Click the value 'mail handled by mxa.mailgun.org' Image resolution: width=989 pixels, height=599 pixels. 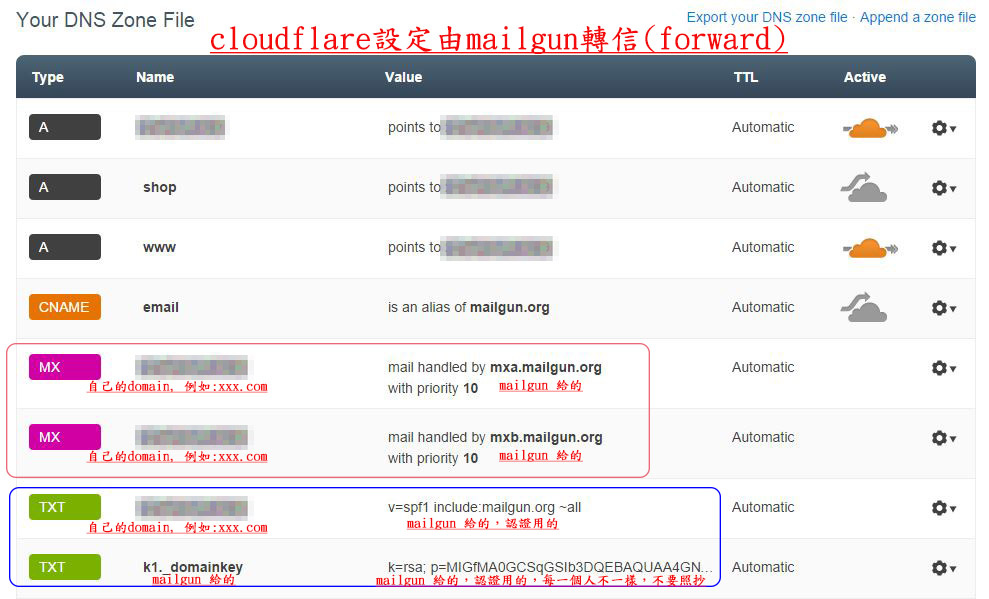[x=494, y=367]
